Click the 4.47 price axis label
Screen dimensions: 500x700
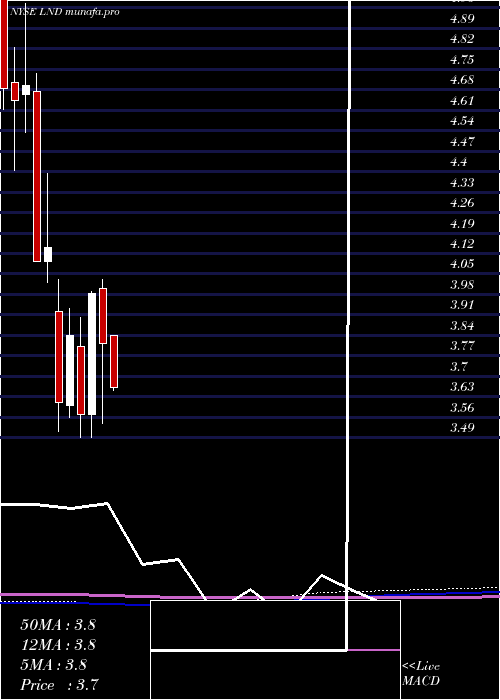[462, 142]
